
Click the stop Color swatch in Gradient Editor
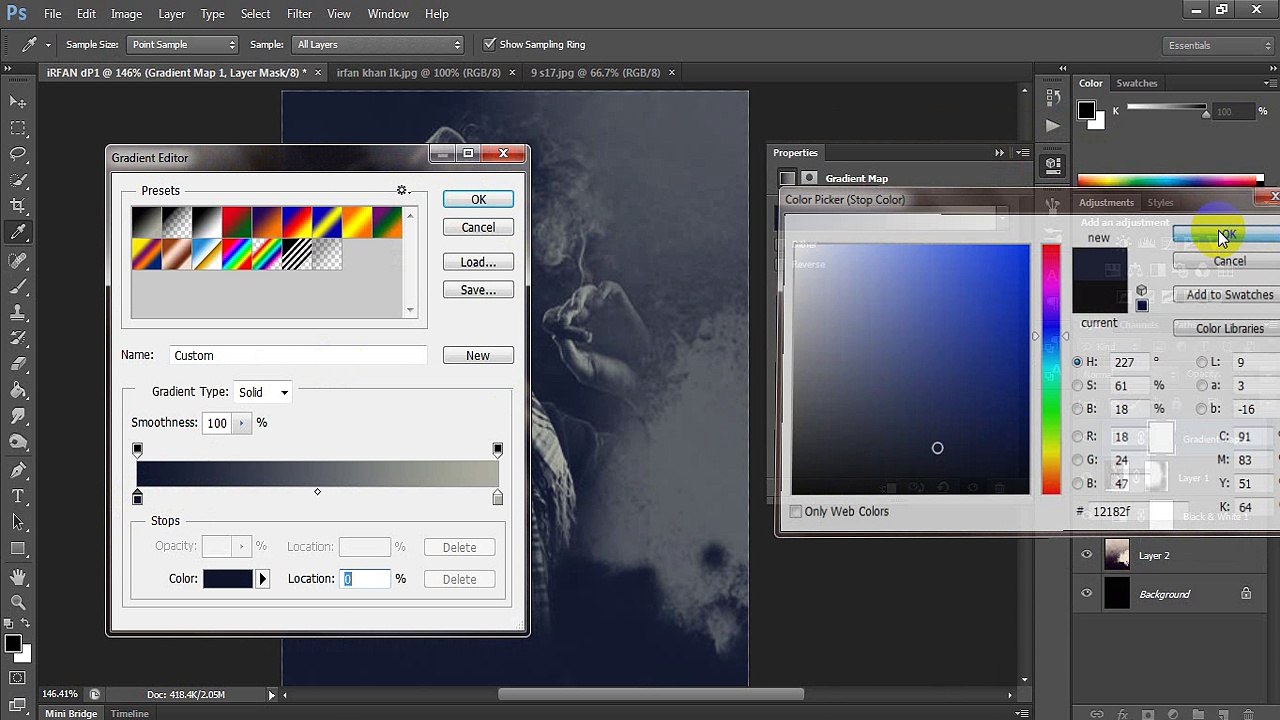228,579
